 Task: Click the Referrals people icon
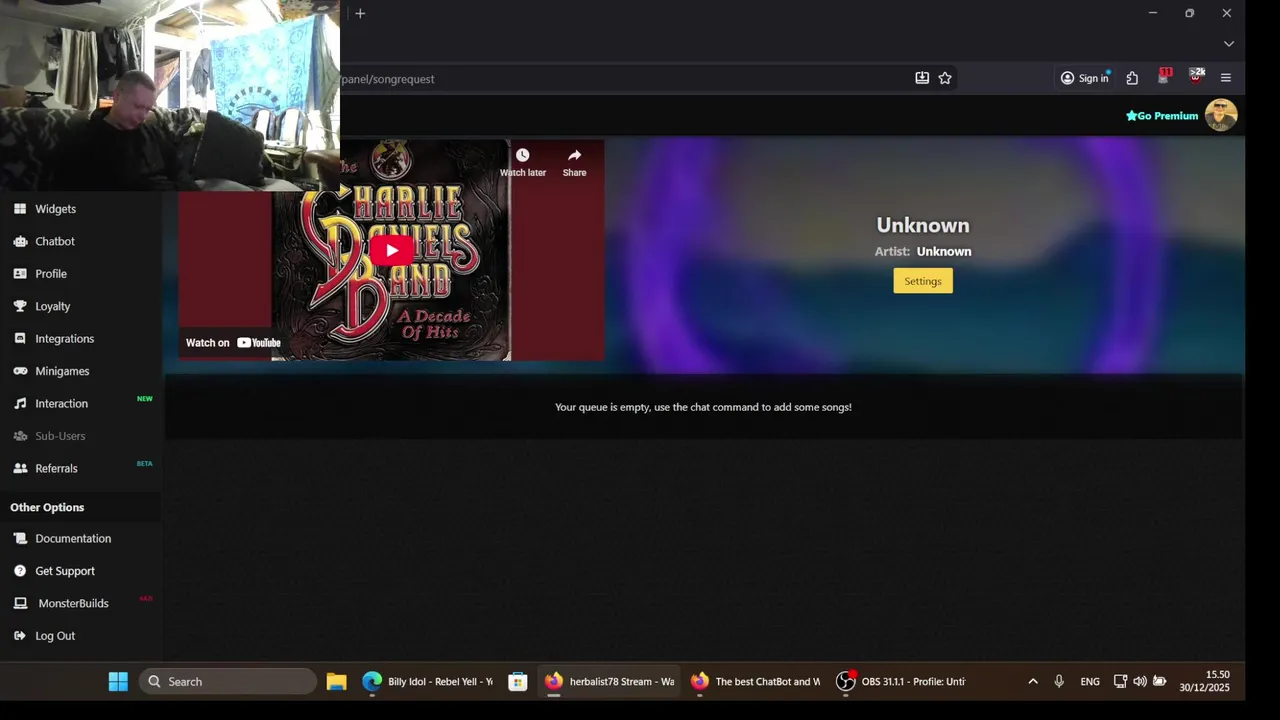click(x=20, y=468)
